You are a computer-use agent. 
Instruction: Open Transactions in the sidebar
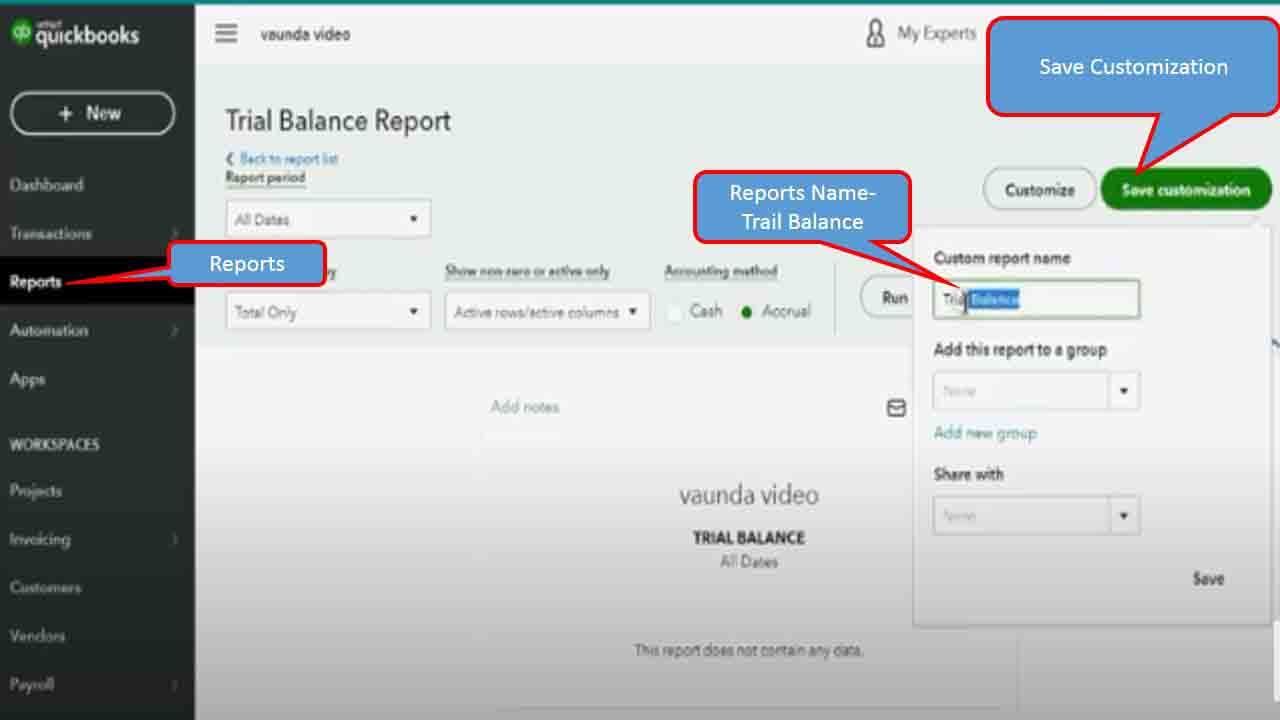click(x=51, y=233)
